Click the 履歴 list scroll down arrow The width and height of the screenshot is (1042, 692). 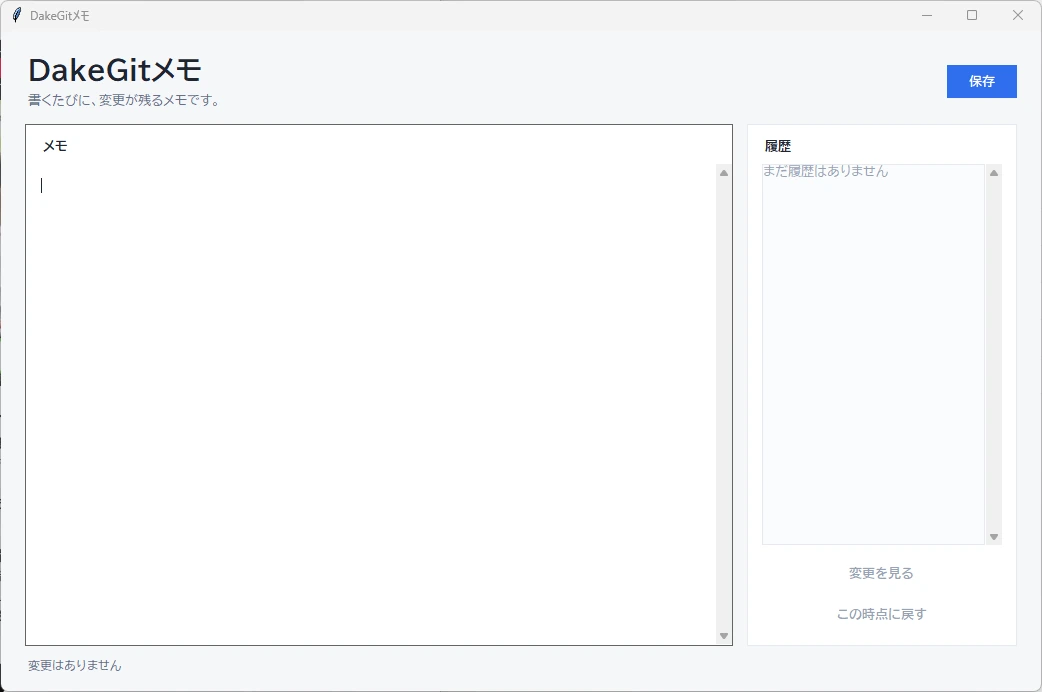pos(994,537)
